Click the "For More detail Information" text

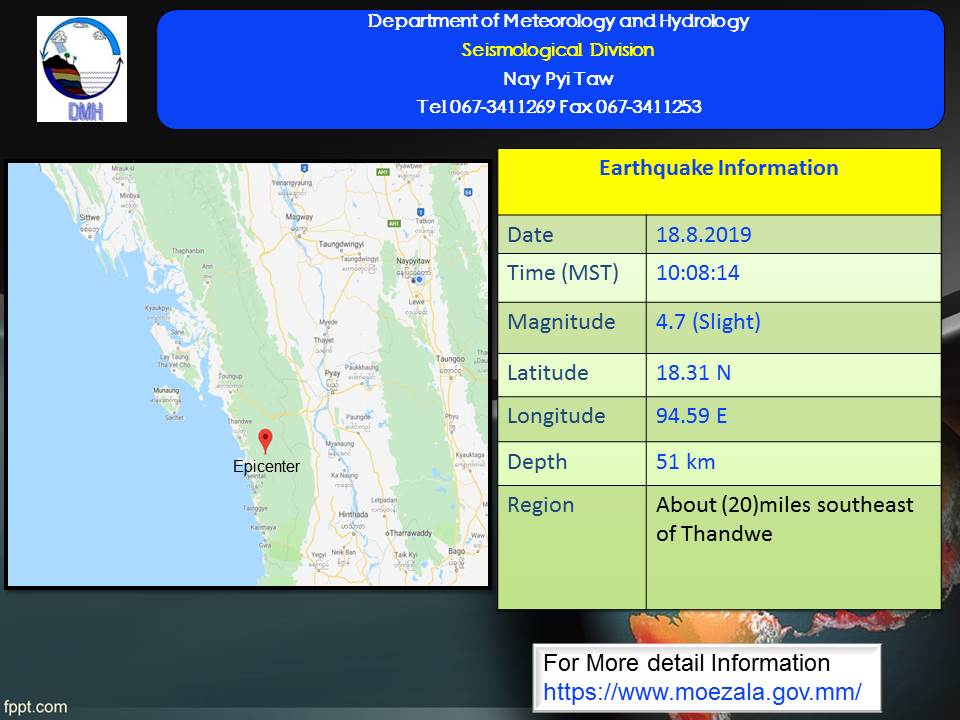[687, 663]
